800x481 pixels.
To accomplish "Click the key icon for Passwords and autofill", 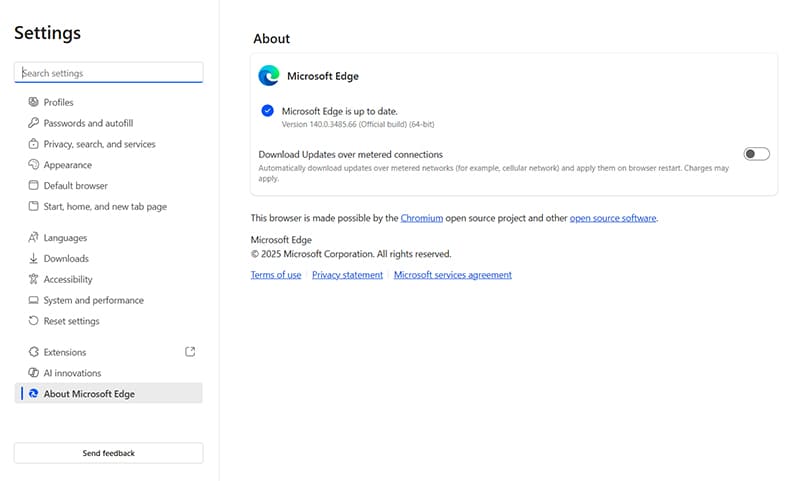I will click(x=33, y=123).
